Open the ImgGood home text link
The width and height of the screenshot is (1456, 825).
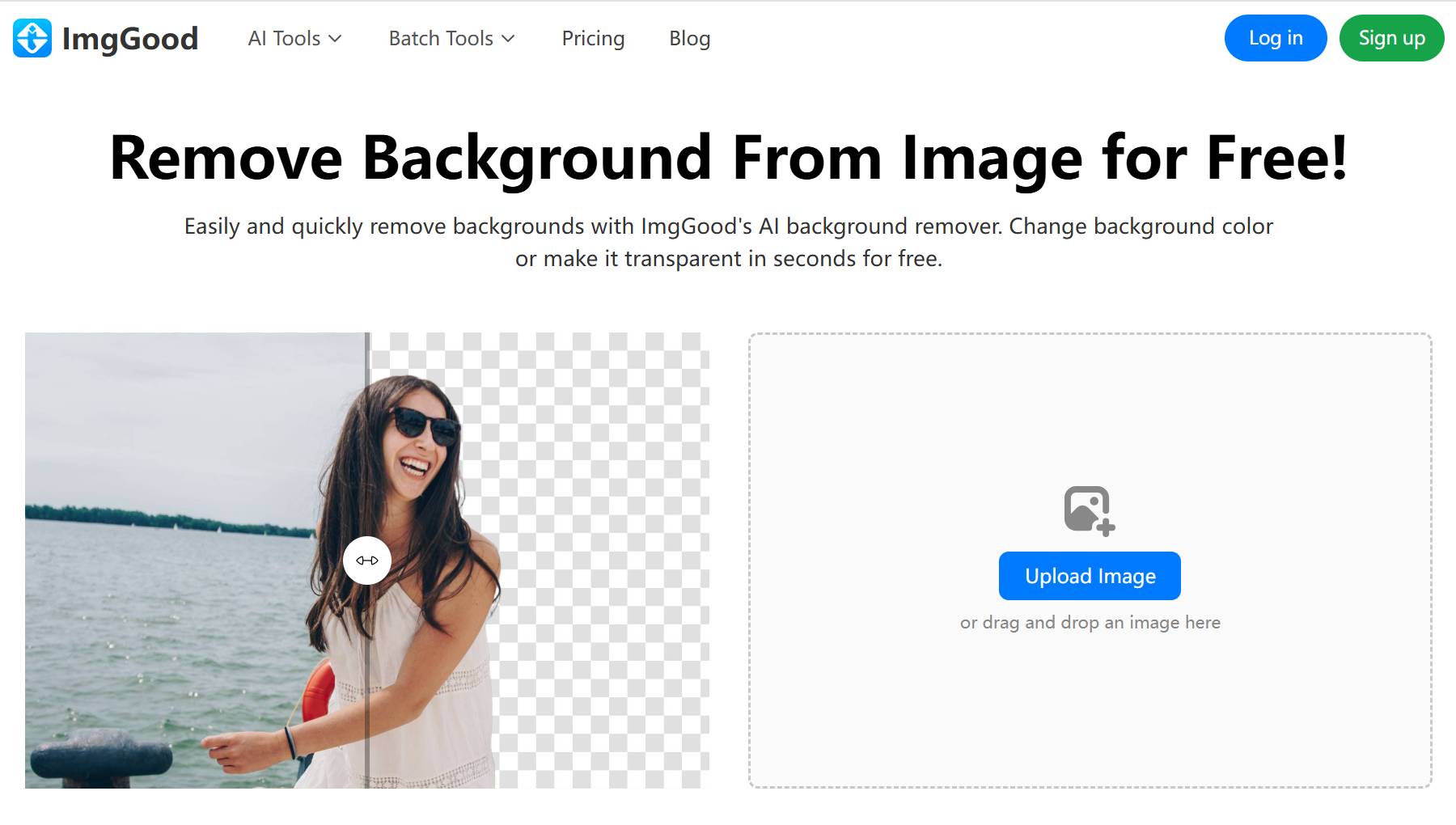[x=129, y=39]
